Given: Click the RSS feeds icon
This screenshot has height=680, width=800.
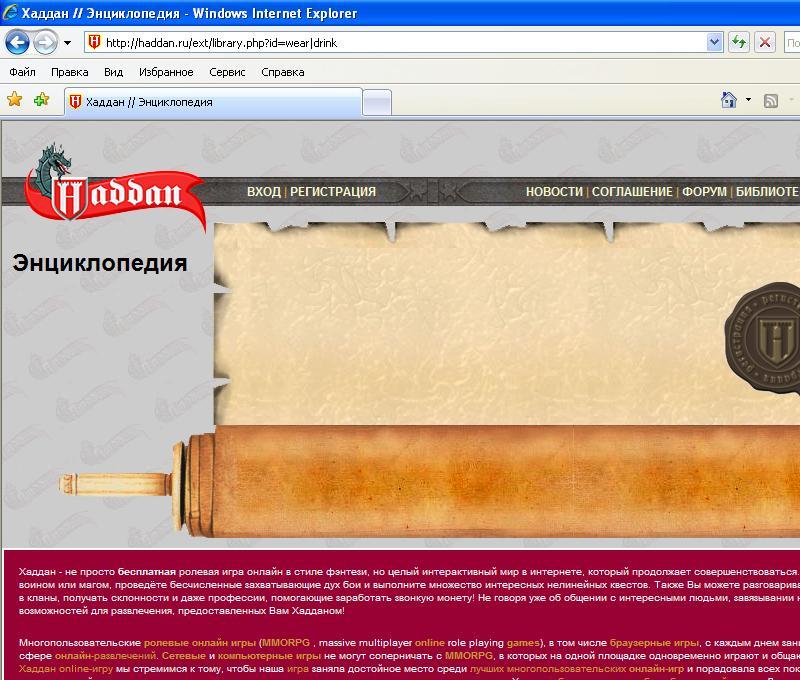Looking at the screenshot, I should 770,101.
